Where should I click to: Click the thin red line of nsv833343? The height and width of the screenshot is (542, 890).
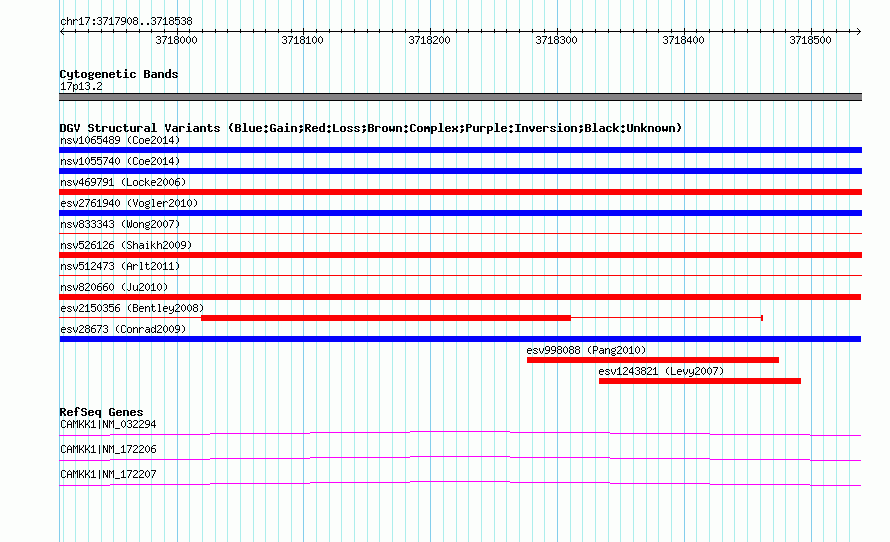point(460,233)
